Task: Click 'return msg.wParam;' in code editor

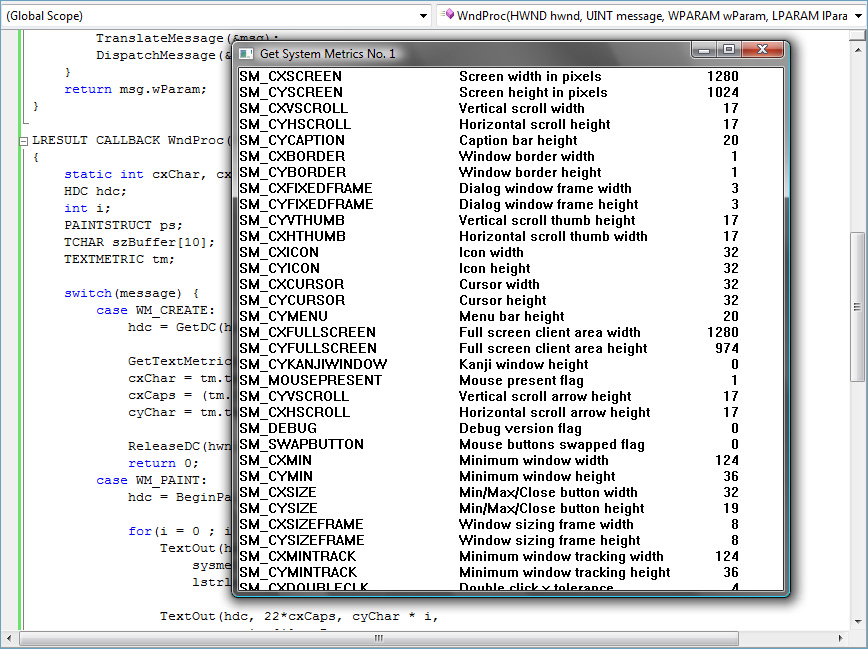Action: pos(135,89)
